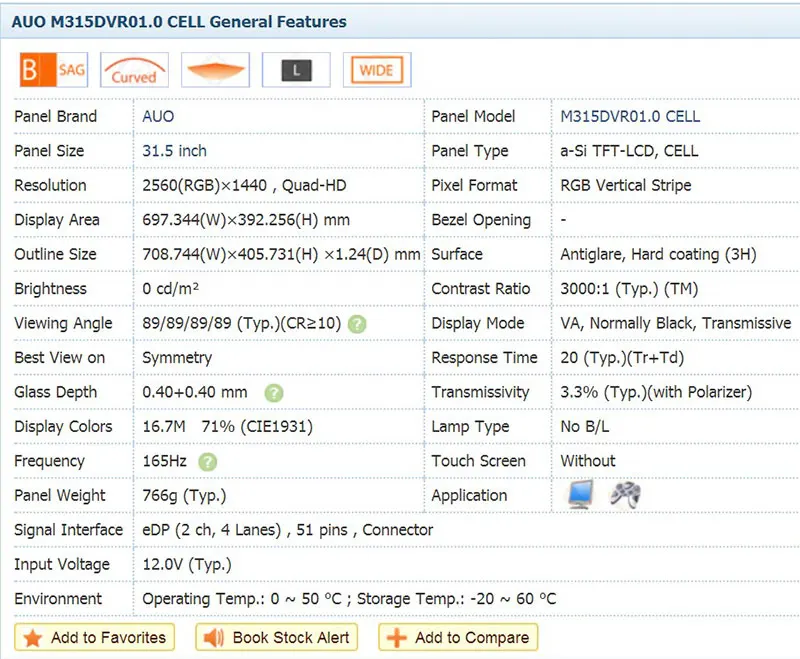The height and width of the screenshot is (659, 800).
Task: Click the Signal Interface row label
Action: [68, 530]
